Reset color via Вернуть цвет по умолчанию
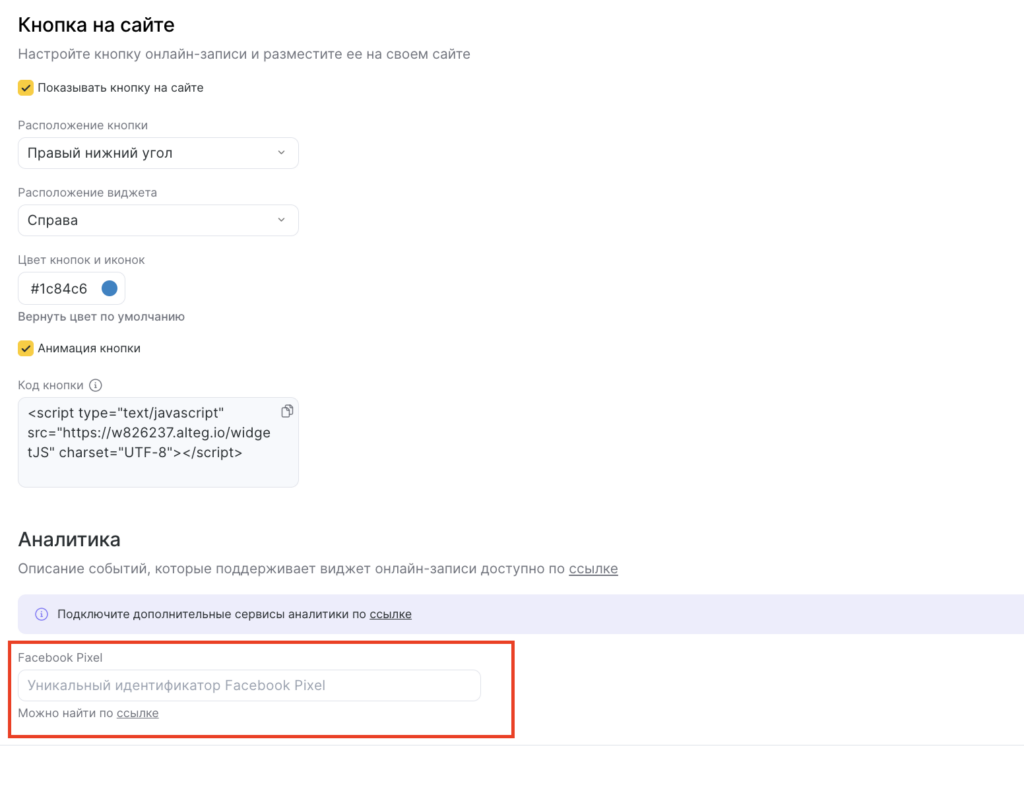The height and width of the screenshot is (793, 1024). tap(101, 317)
